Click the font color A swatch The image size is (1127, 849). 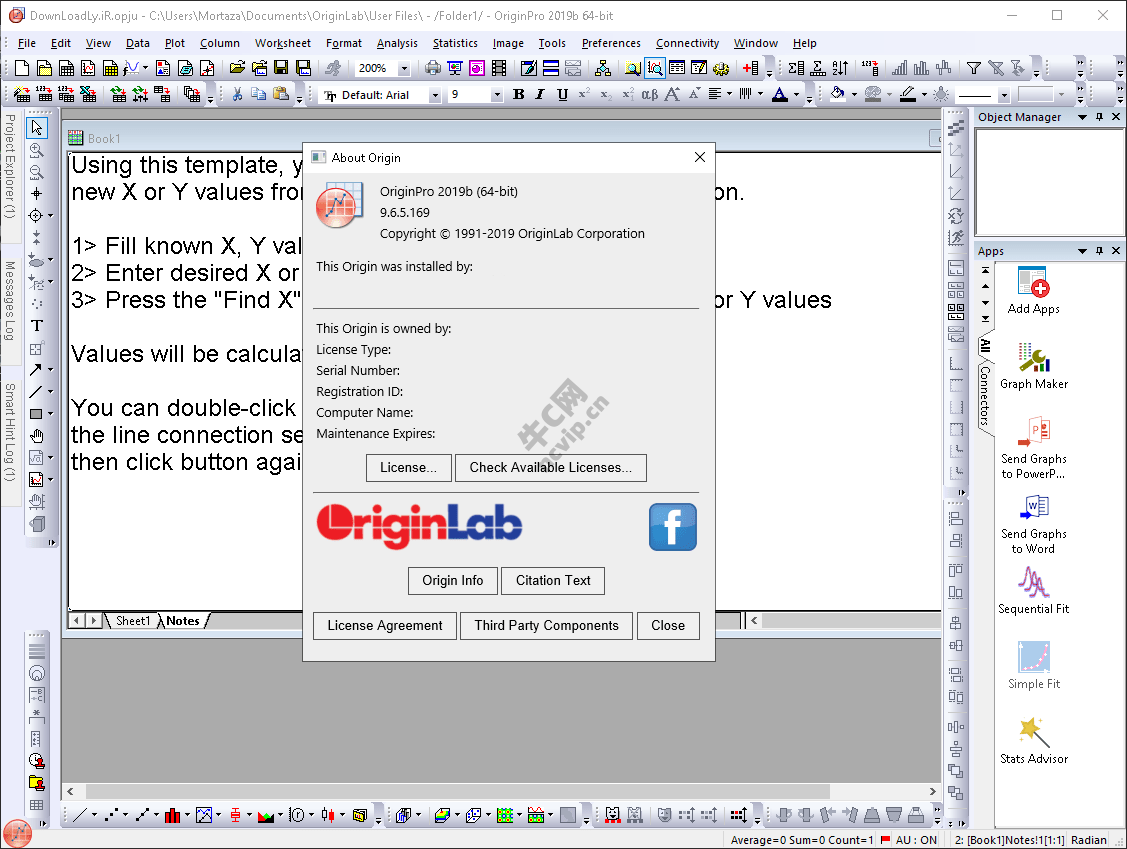pos(780,94)
